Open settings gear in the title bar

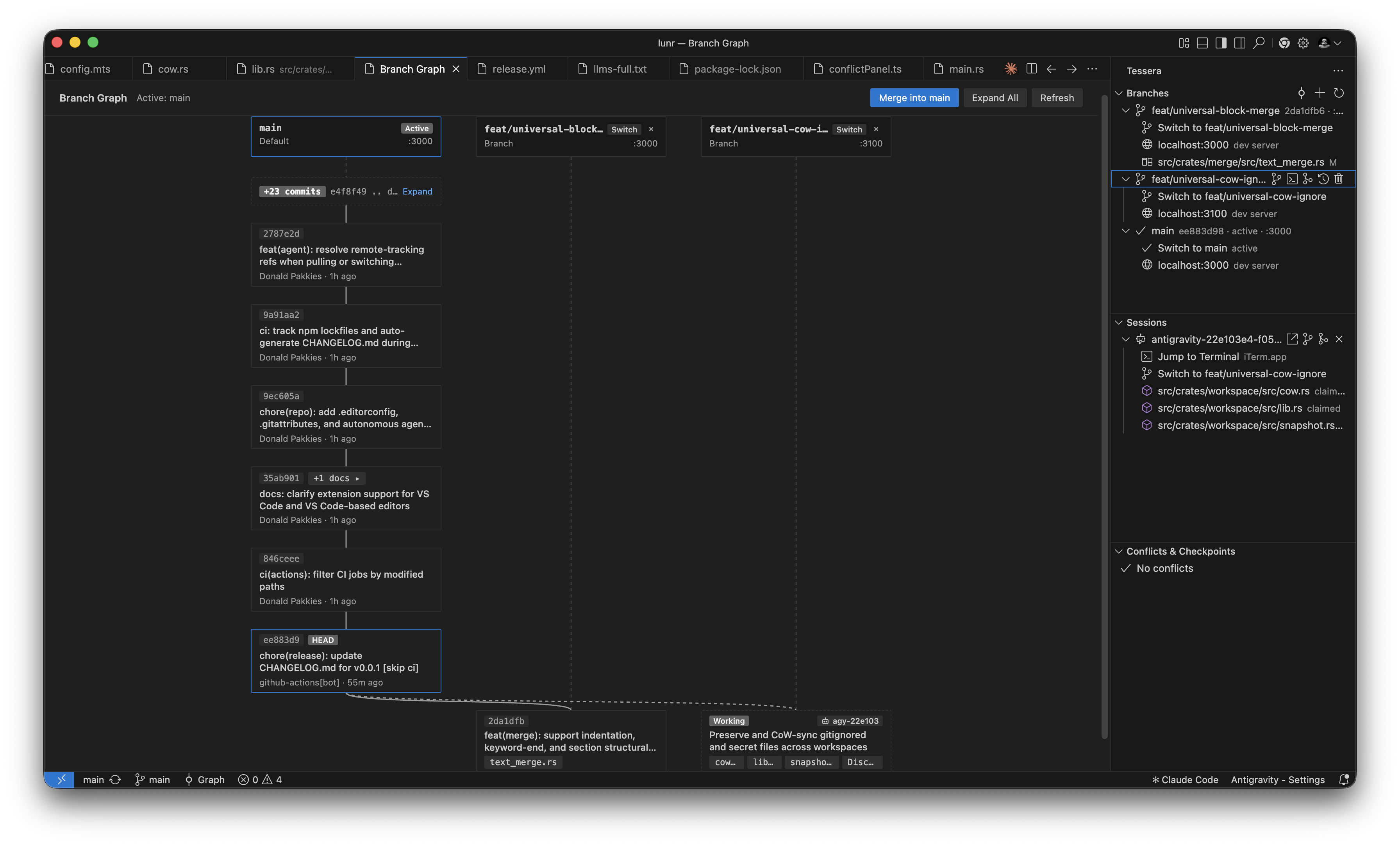click(1303, 43)
